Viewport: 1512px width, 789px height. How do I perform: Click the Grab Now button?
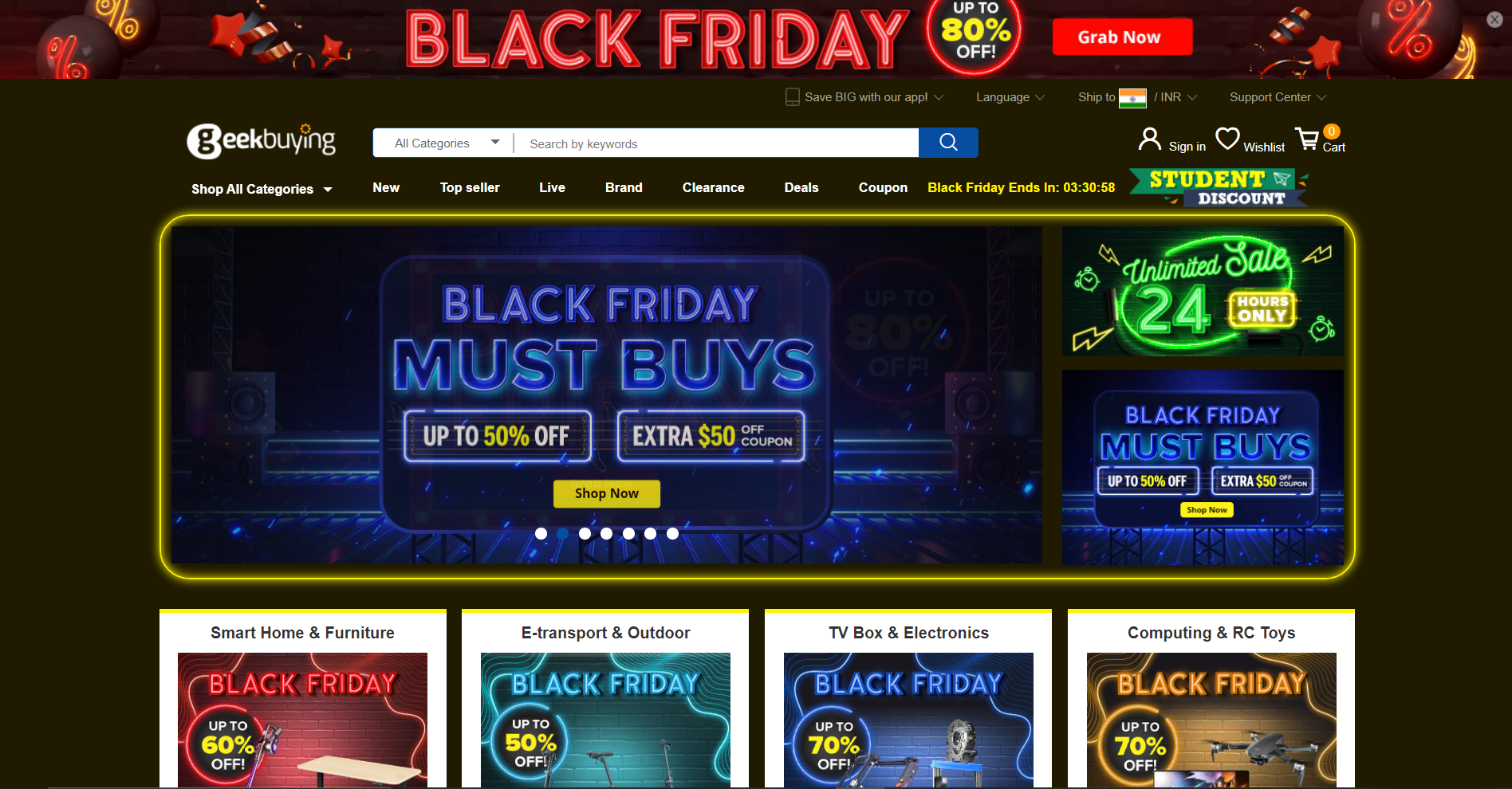coord(1122,37)
